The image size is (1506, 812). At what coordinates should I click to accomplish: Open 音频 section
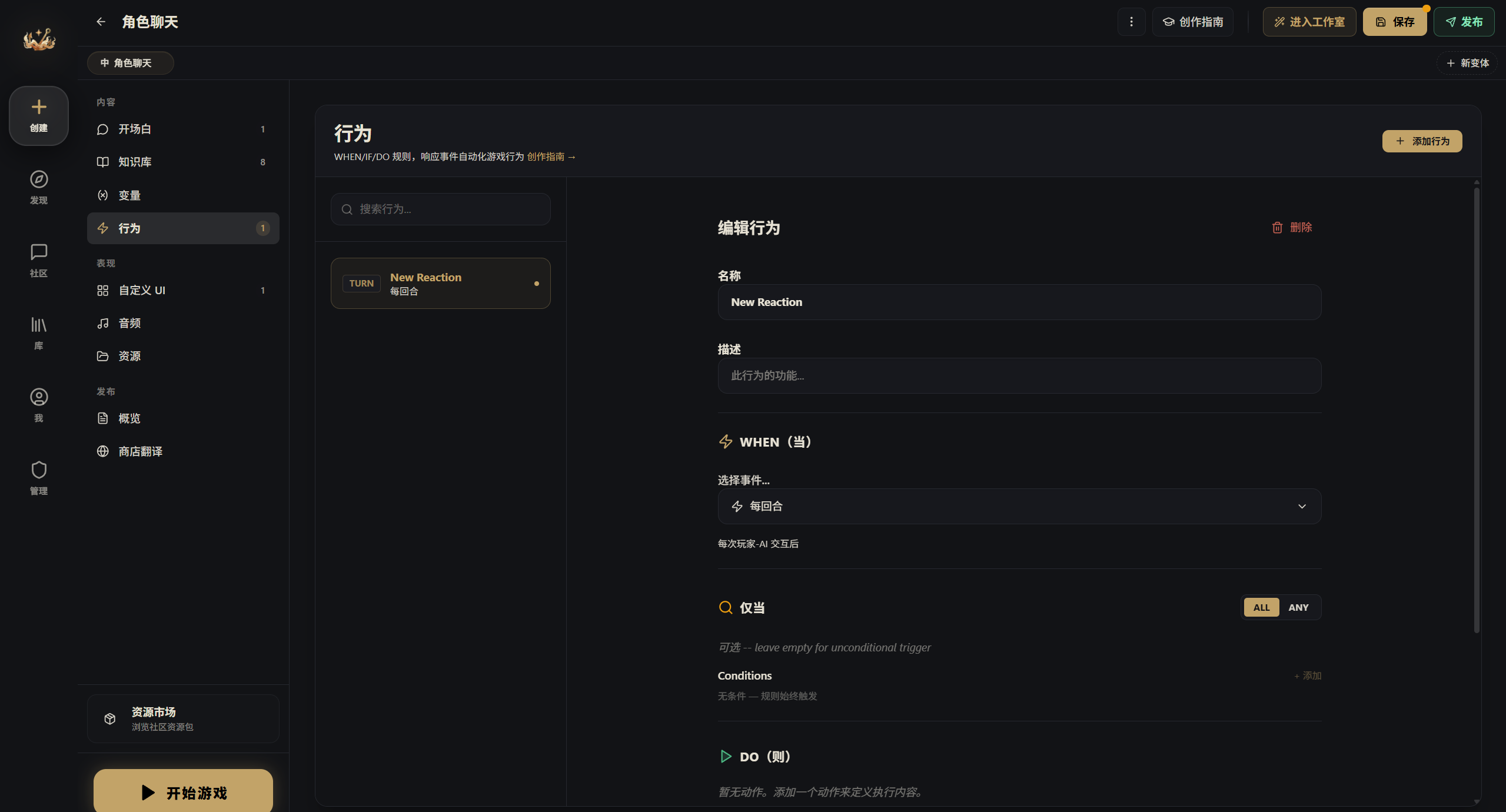[183, 323]
